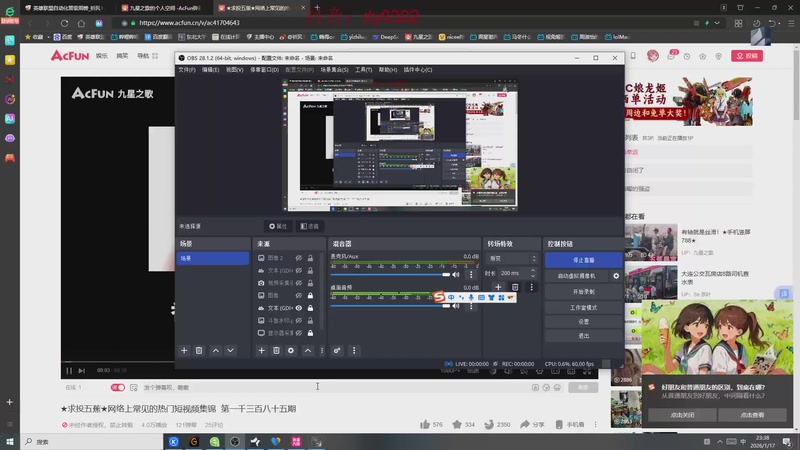The image size is (800, 450).
Task: Adjust 桌面音频 volume slider
Action: (x=390, y=306)
